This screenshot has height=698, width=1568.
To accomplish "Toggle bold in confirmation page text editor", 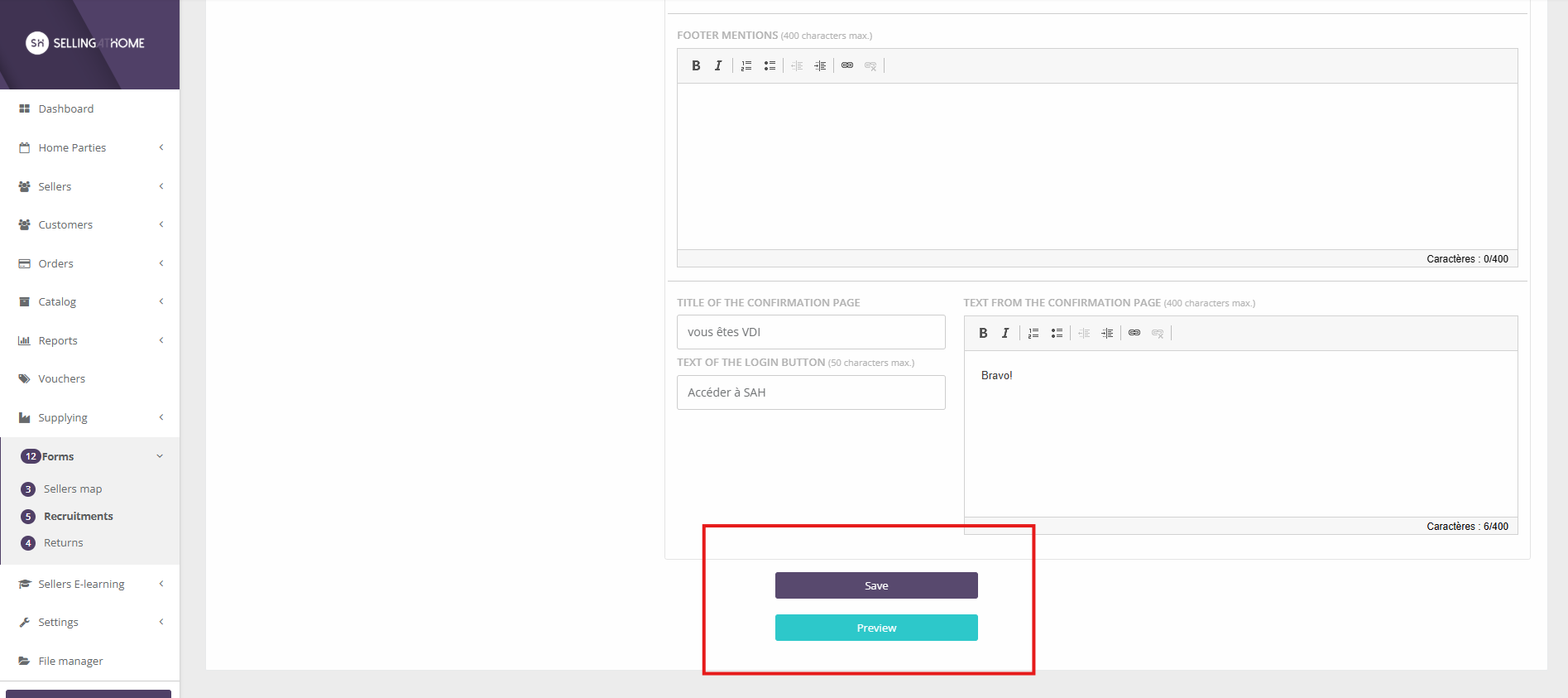I will pos(983,333).
